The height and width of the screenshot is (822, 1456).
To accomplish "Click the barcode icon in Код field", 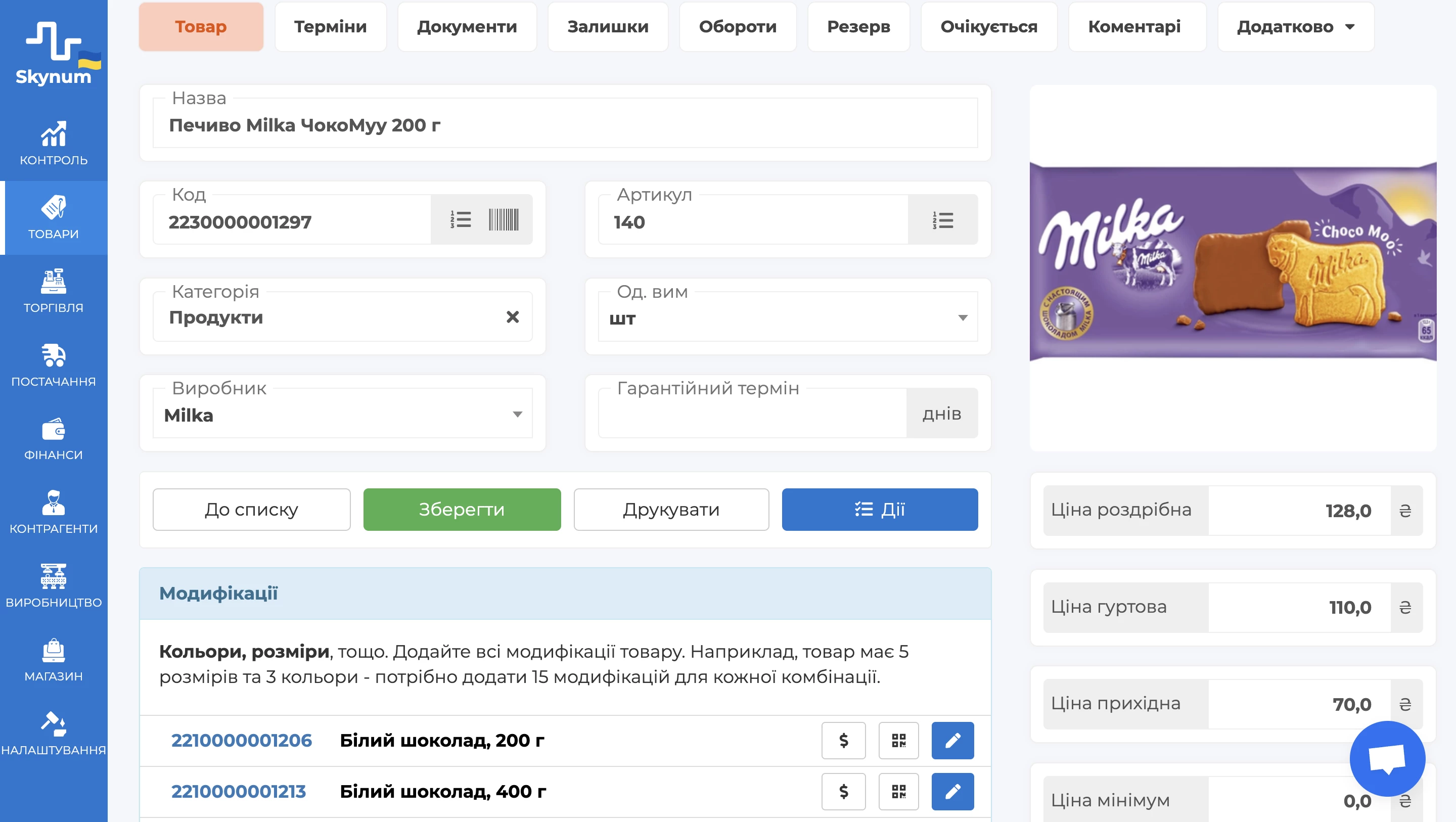I will point(503,220).
